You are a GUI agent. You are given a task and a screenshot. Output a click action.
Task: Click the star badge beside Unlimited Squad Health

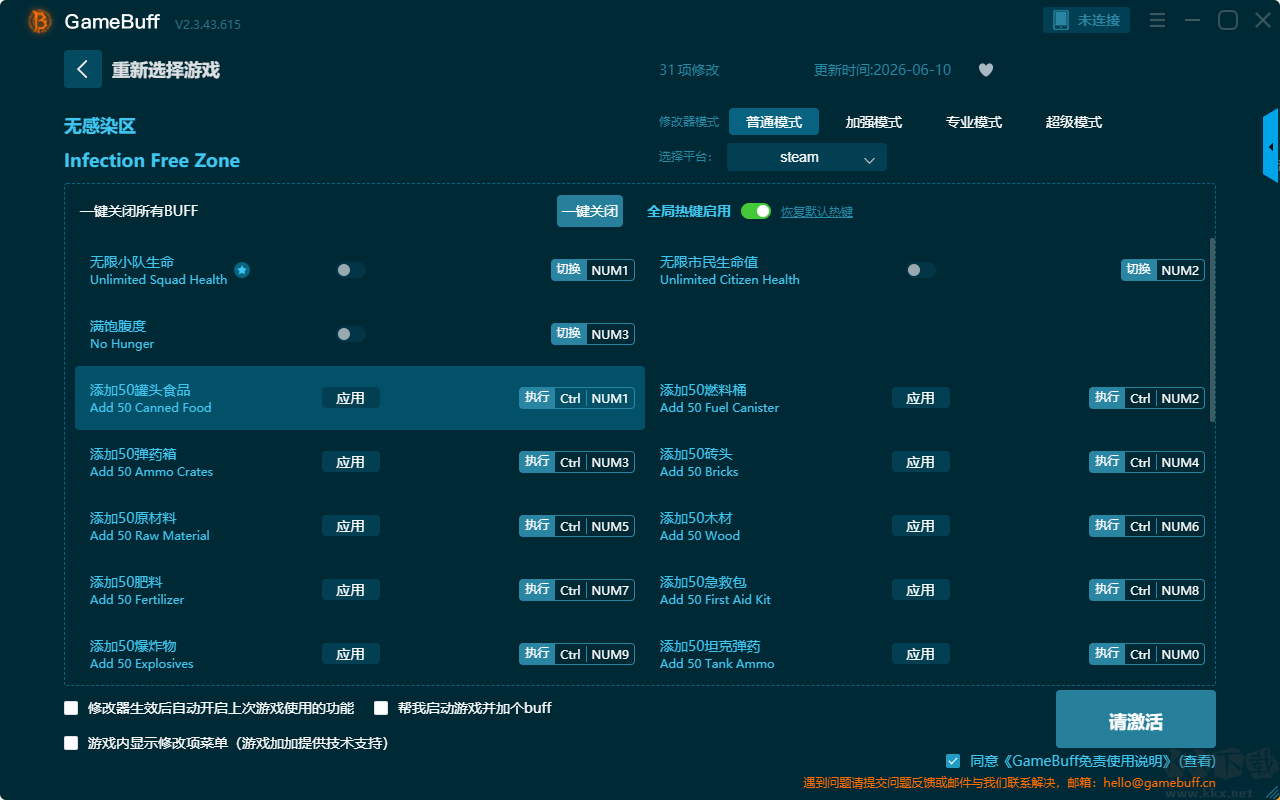coord(242,270)
